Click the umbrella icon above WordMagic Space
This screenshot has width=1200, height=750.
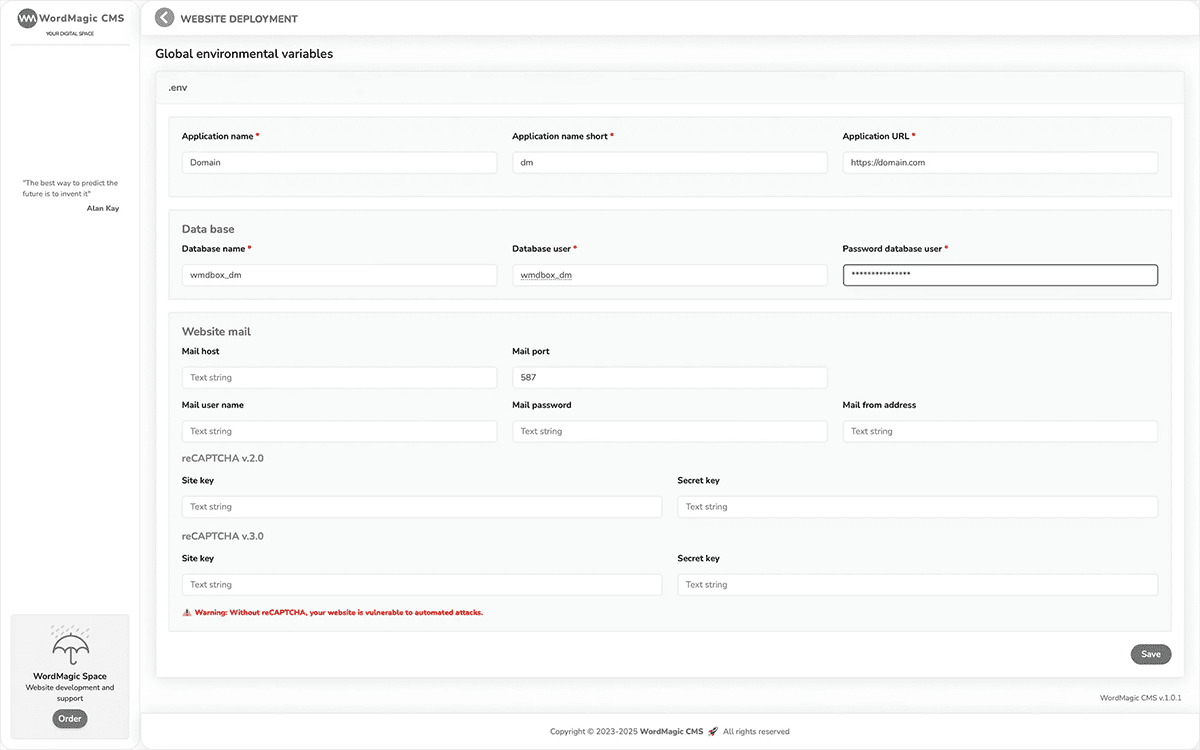coord(70,646)
